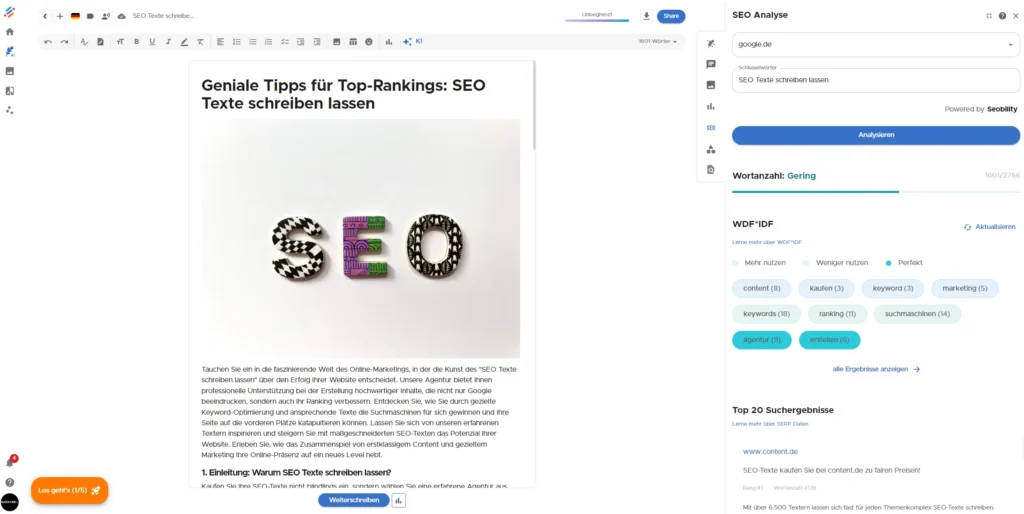Image resolution: width=1024 pixels, height=514 pixels.
Task: Click the keywords (18) keyword chip
Action: (767, 313)
